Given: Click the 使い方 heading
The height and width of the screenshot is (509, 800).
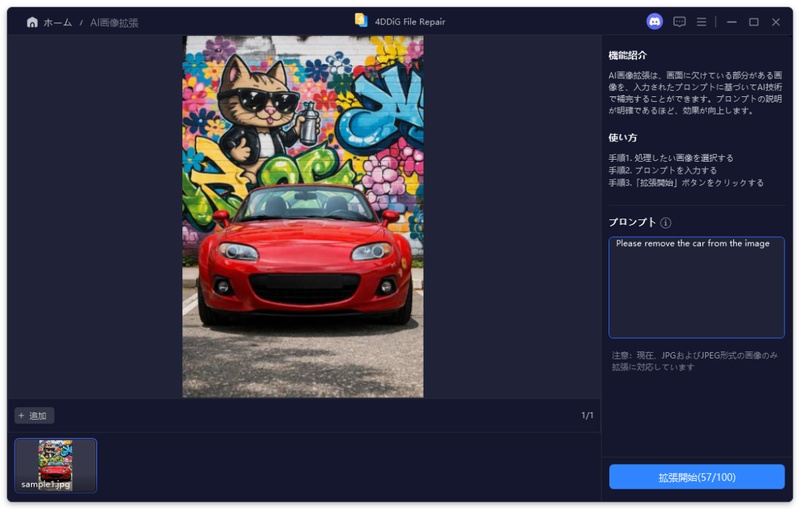Looking at the screenshot, I should pyautogui.click(x=622, y=138).
